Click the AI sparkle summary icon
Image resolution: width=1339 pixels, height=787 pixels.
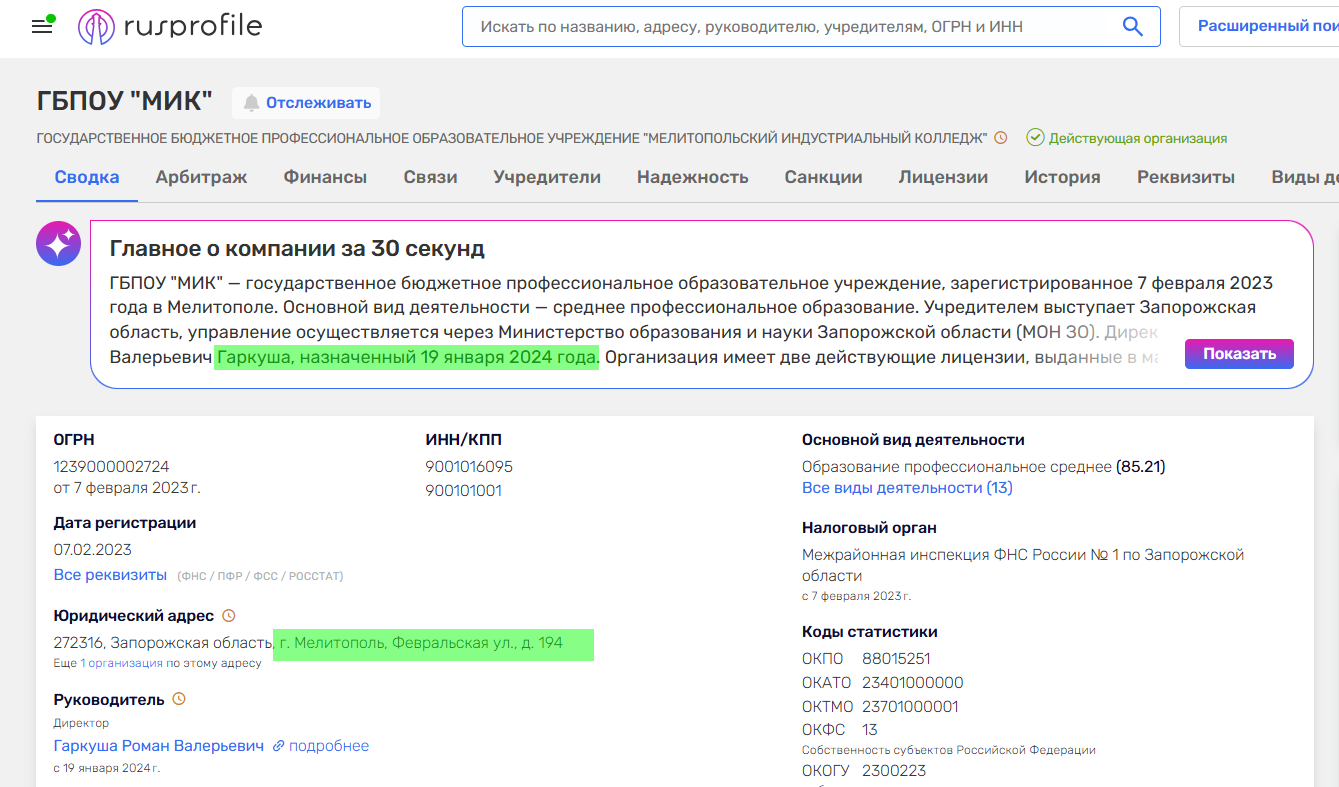[58, 243]
